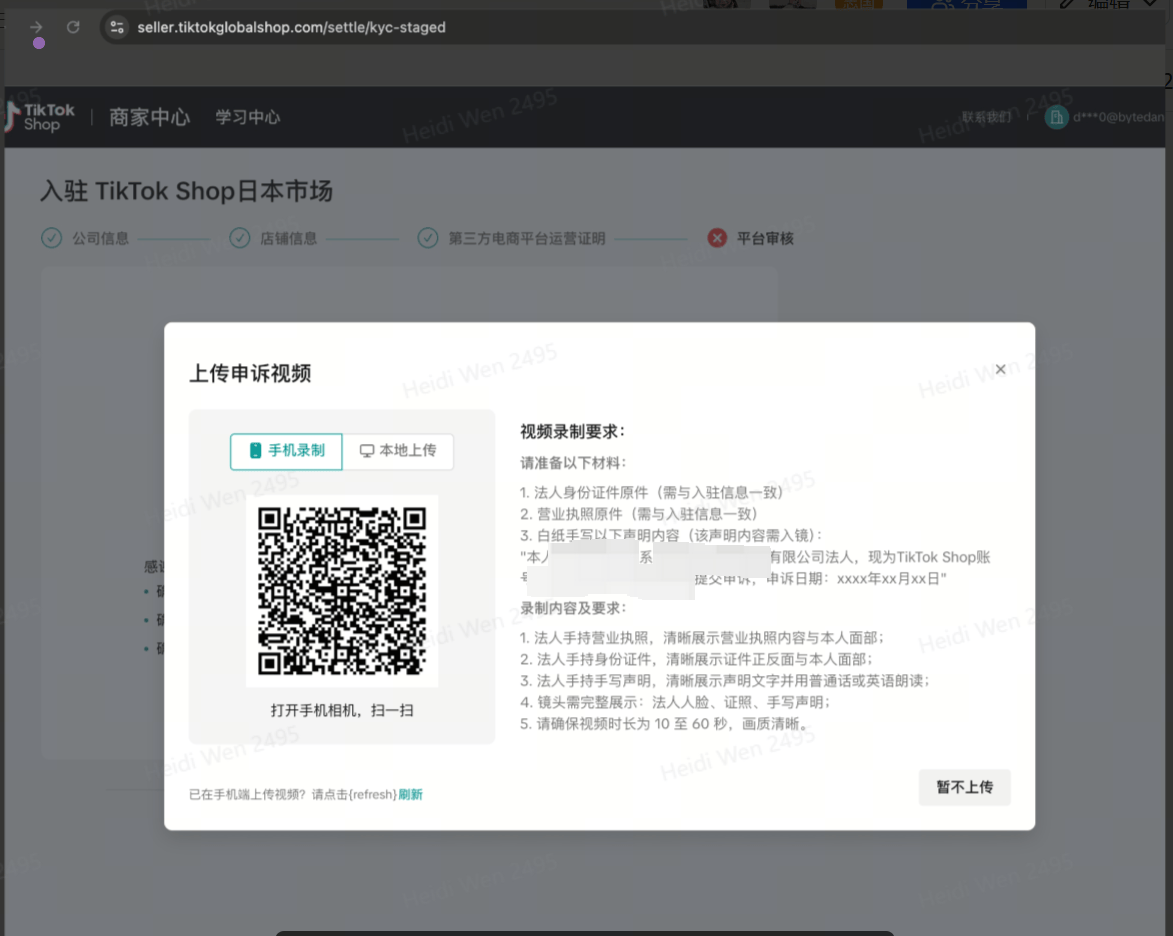Switch to the 本地上传 tab
Image resolution: width=1173 pixels, height=936 pixels.
(x=397, y=451)
